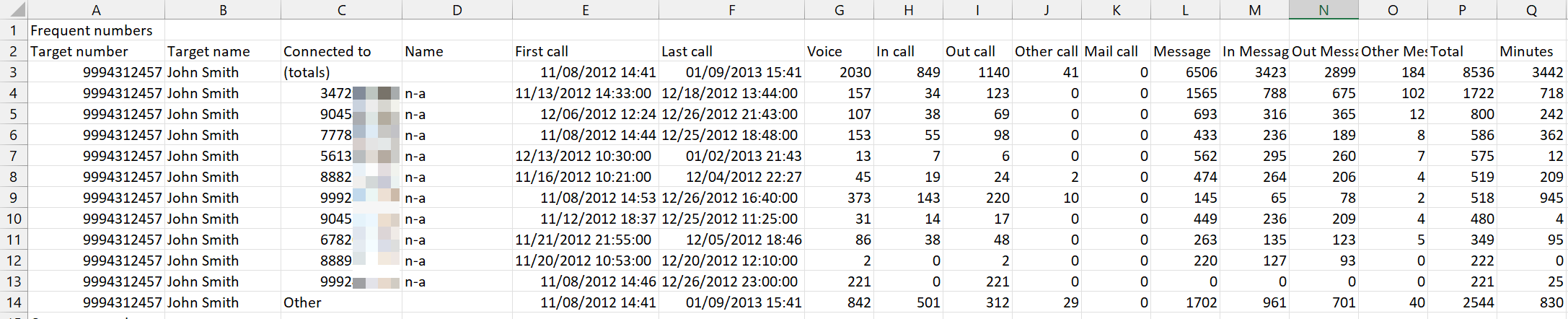The height and width of the screenshot is (319, 1568).
Task: Click the 'First call' header cell
Action: pos(542,51)
